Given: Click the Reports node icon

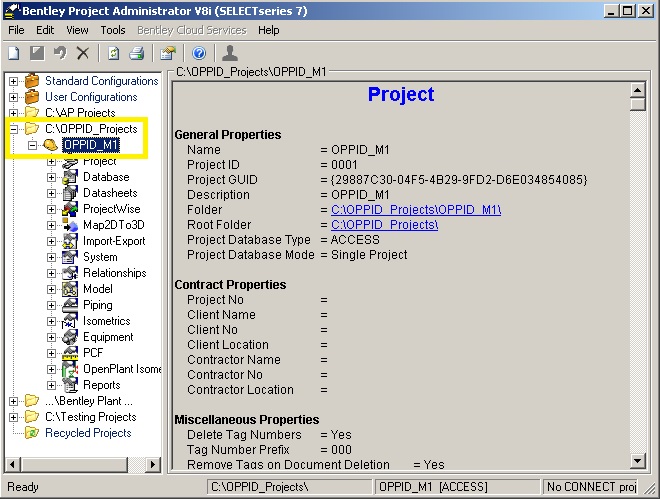Looking at the screenshot, I should click(x=70, y=385).
